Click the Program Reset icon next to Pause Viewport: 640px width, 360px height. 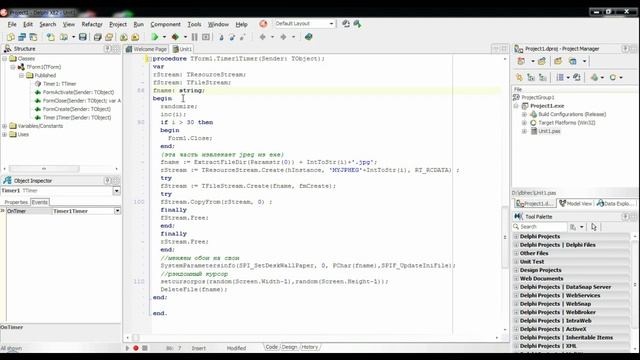click(206, 37)
